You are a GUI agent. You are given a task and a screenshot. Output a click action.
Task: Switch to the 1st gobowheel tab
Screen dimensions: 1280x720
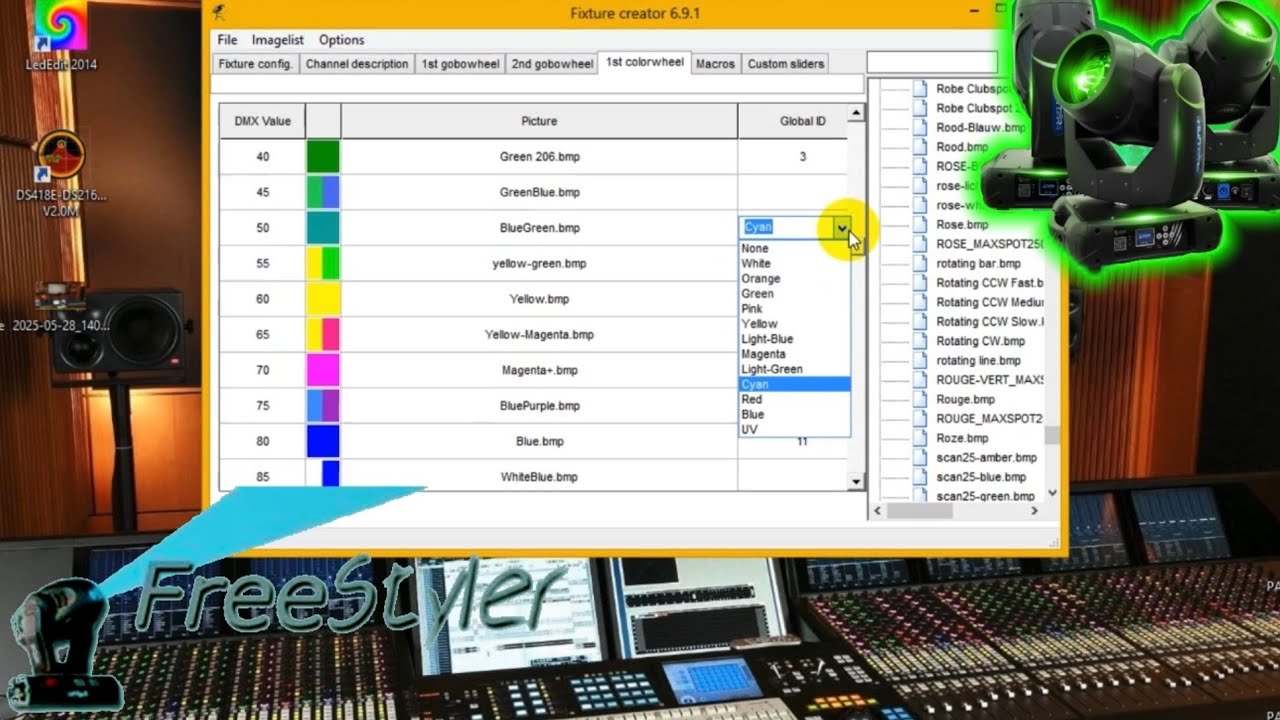[460, 64]
